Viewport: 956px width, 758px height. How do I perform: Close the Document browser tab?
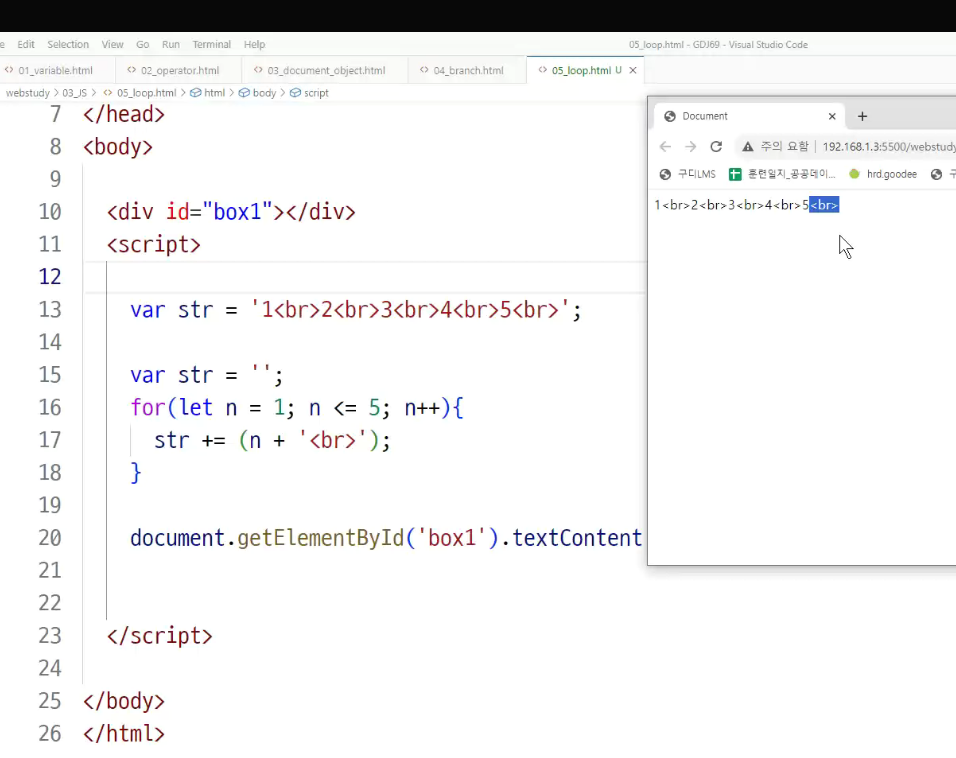(x=832, y=116)
